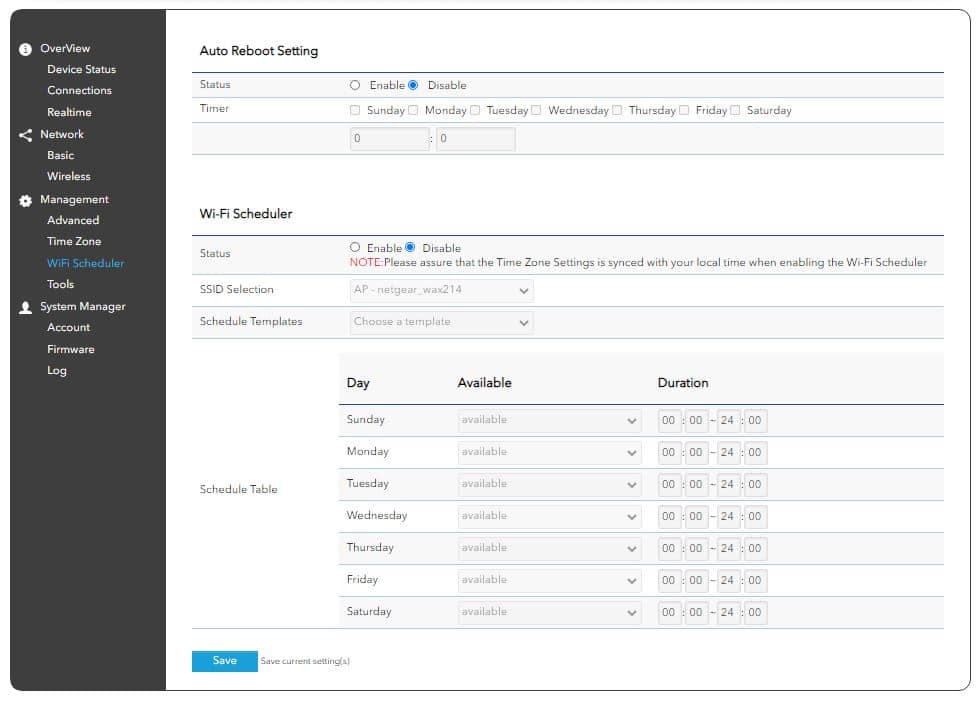This screenshot has height=702, width=979.
Task: Open the Log page
Action: 57,371
